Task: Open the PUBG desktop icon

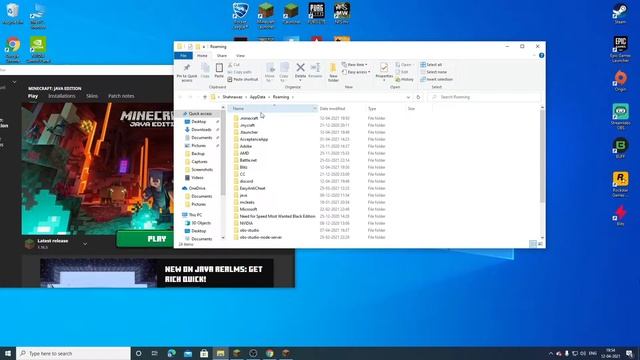Action: click(x=316, y=13)
